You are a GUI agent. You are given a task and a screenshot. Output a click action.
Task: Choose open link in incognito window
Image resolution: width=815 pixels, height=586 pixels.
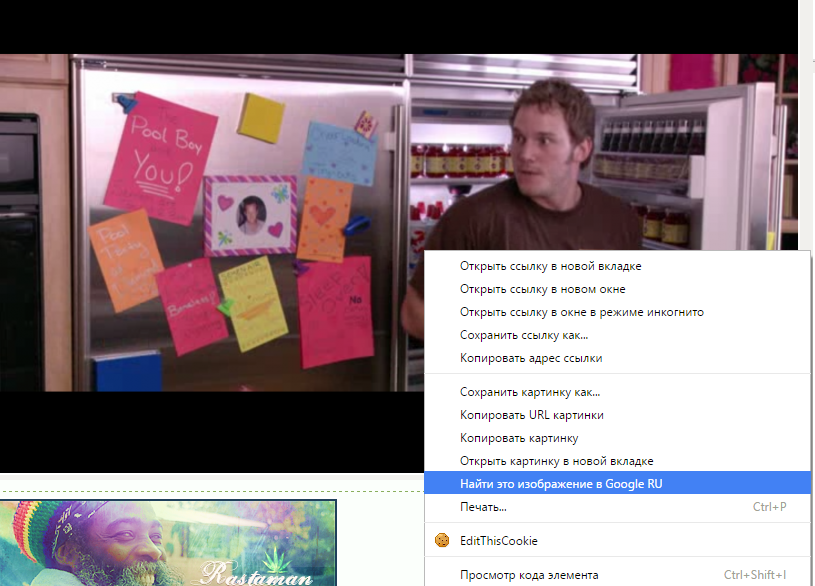tap(617, 312)
